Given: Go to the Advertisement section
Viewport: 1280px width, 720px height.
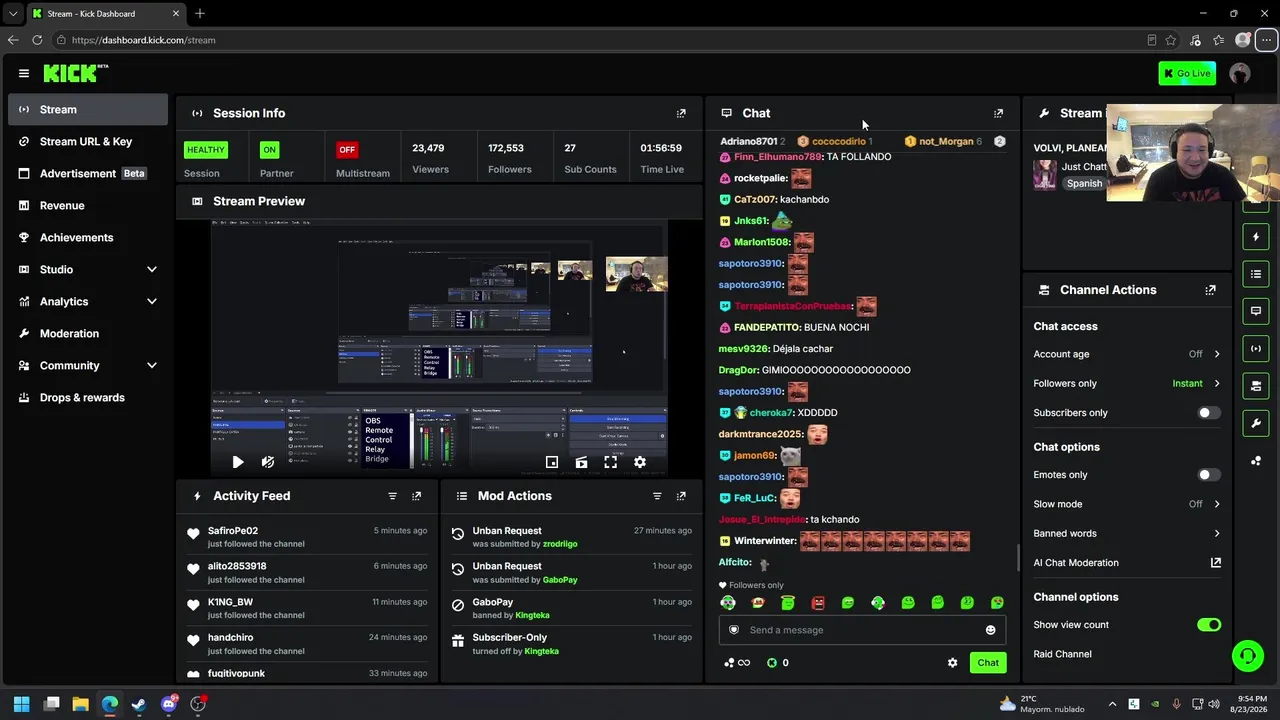Looking at the screenshot, I should (88, 174).
